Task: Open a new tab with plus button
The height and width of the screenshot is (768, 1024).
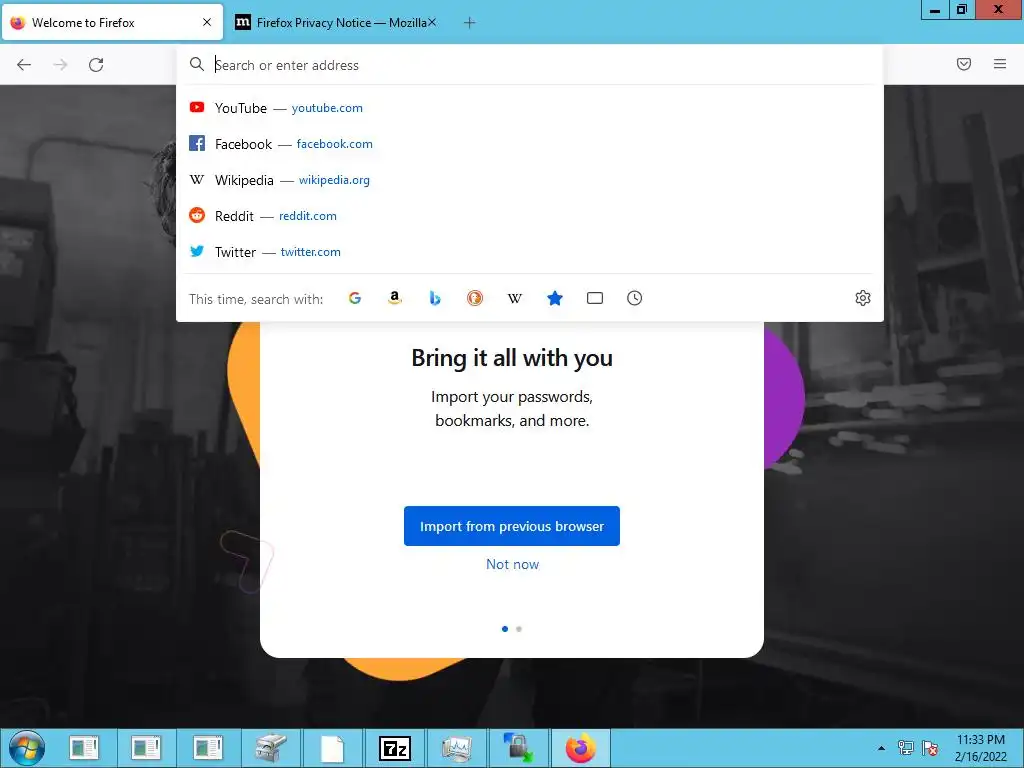Action: tap(469, 23)
